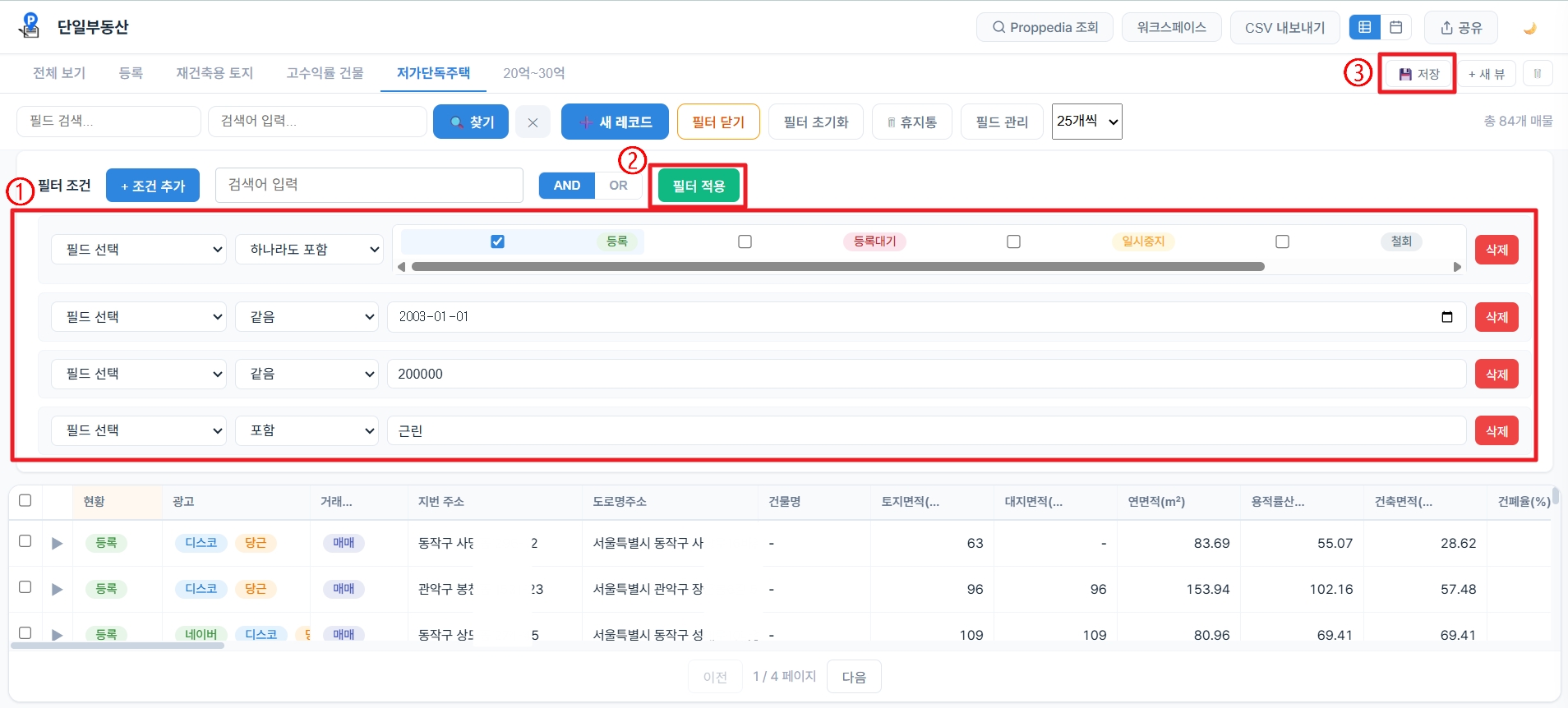Click 찾기 search button

(x=471, y=122)
